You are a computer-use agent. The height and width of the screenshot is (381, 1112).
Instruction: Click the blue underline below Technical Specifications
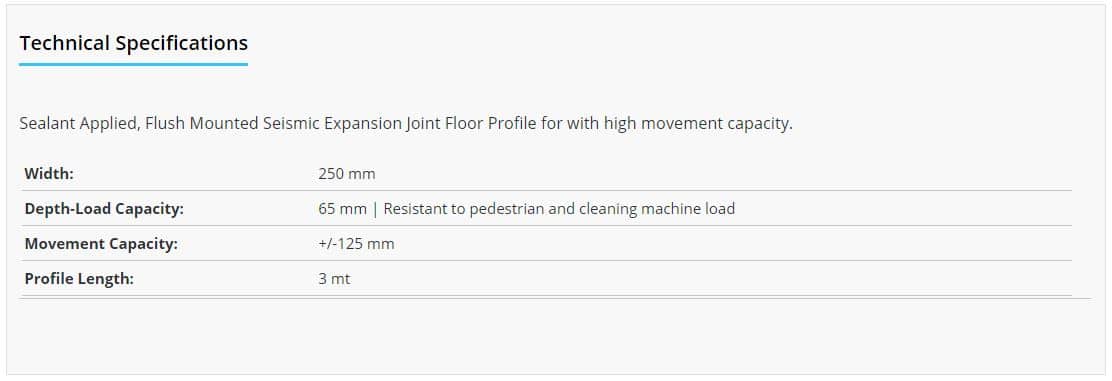[133, 65]
